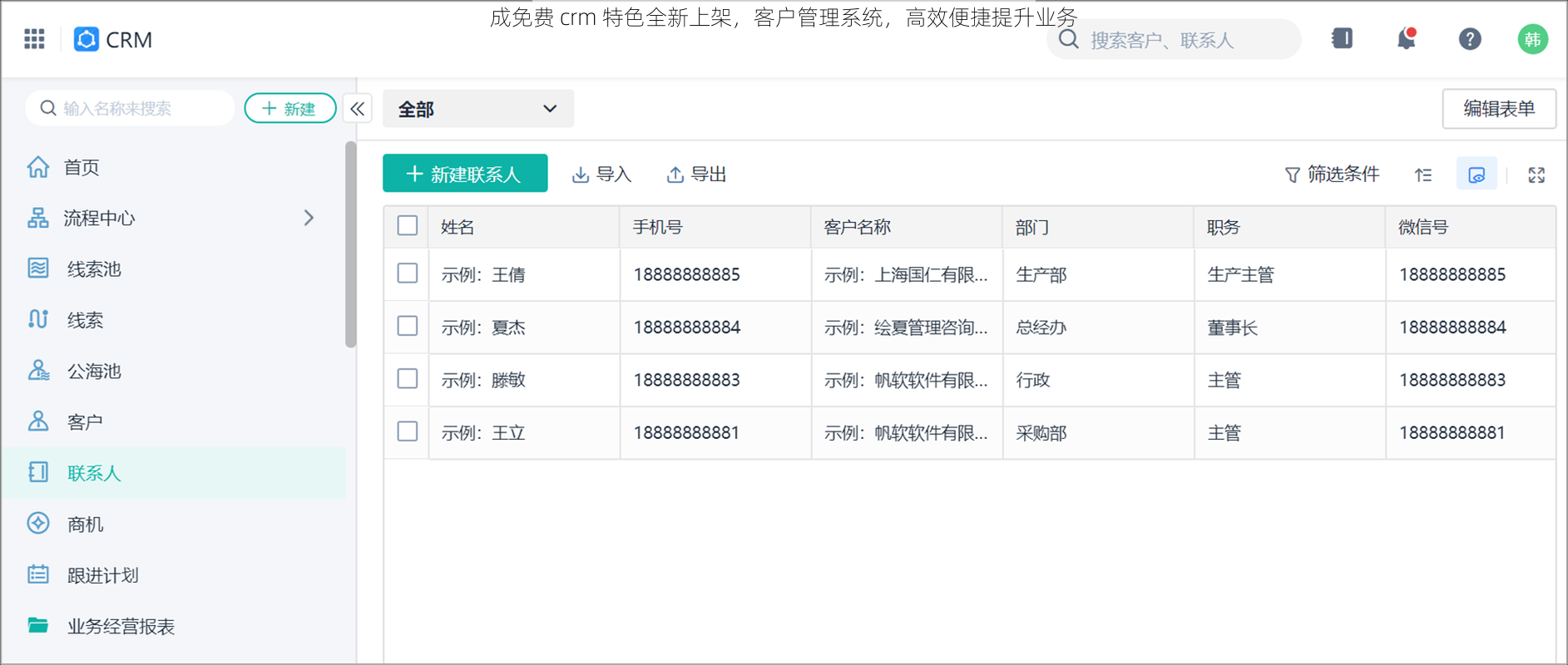Click the sidebar 新建 button

[x=289, y=108]
